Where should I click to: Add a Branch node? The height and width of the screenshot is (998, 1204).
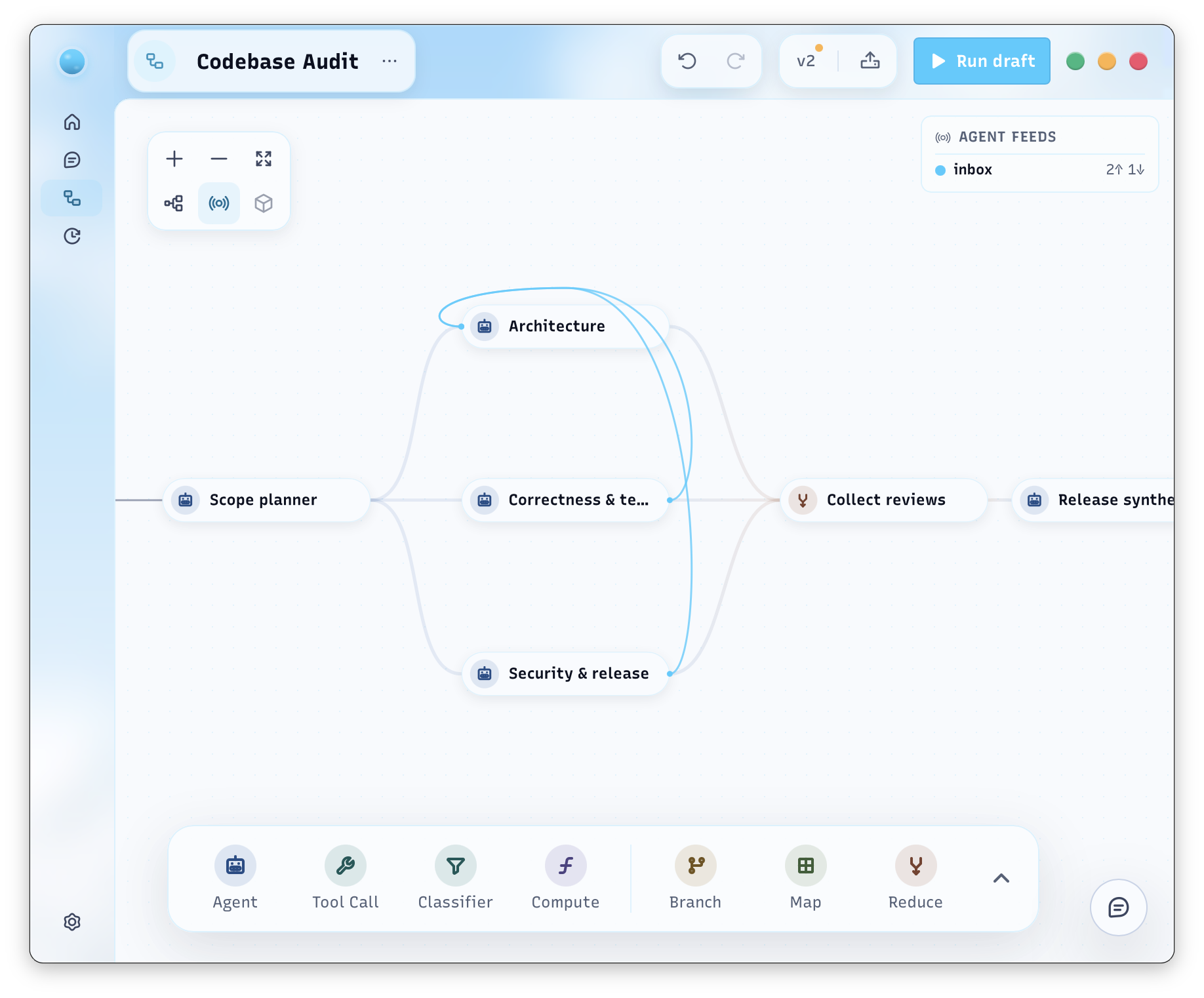click(x=696, y=878)
